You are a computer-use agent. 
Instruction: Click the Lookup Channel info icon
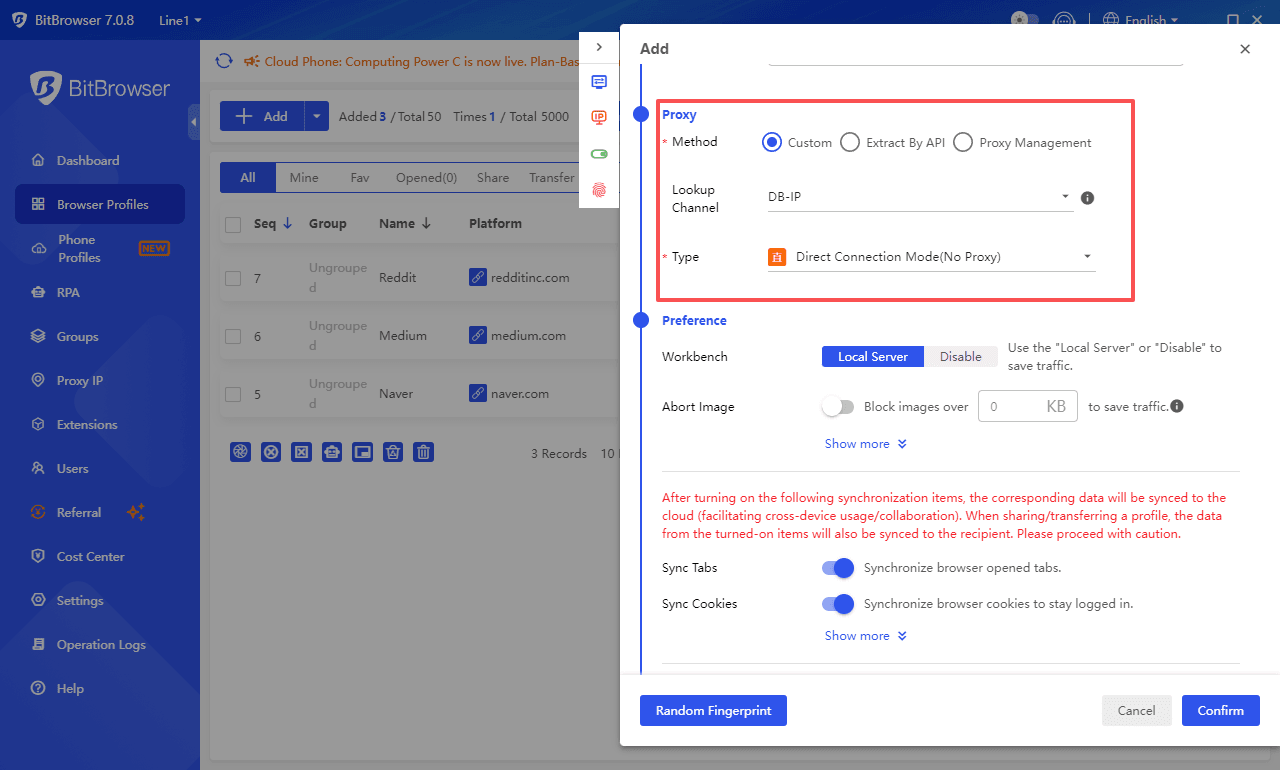coord(1088,198)
